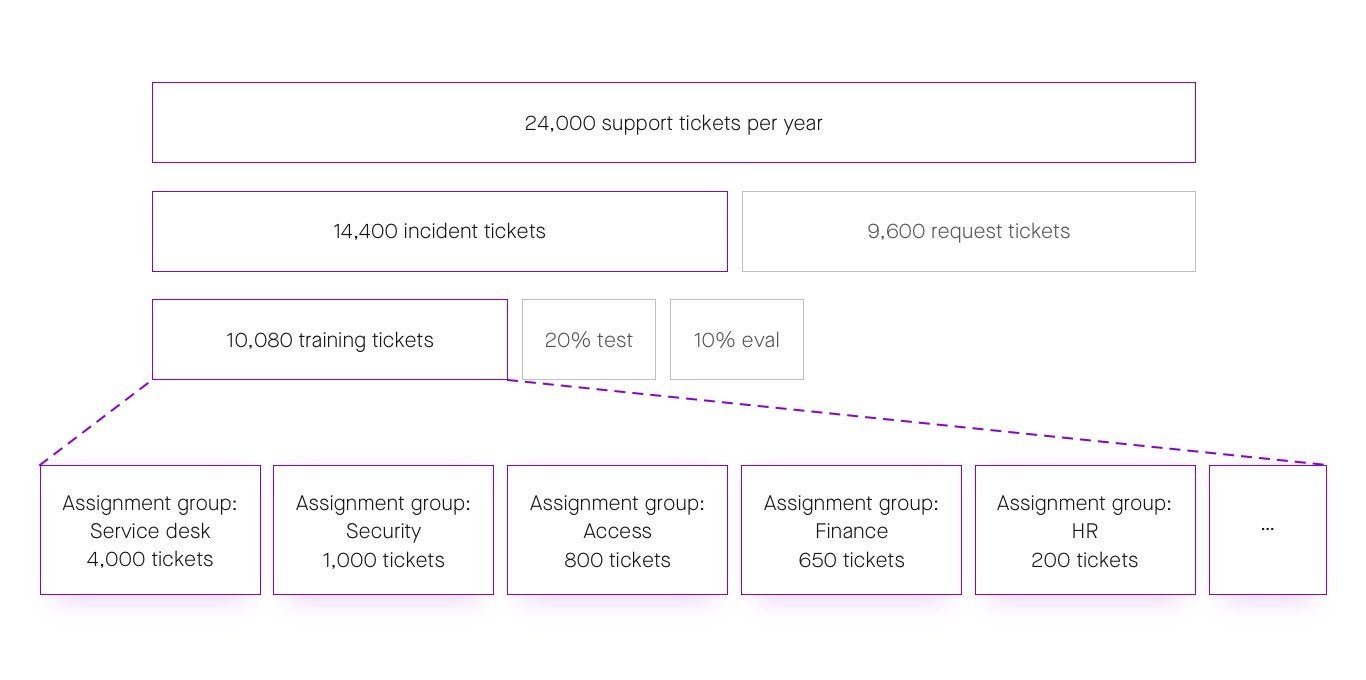Viewport: 1366px width, 680px height.
Task: Click the 'Finance' label text
Action: tap(851, 532)
